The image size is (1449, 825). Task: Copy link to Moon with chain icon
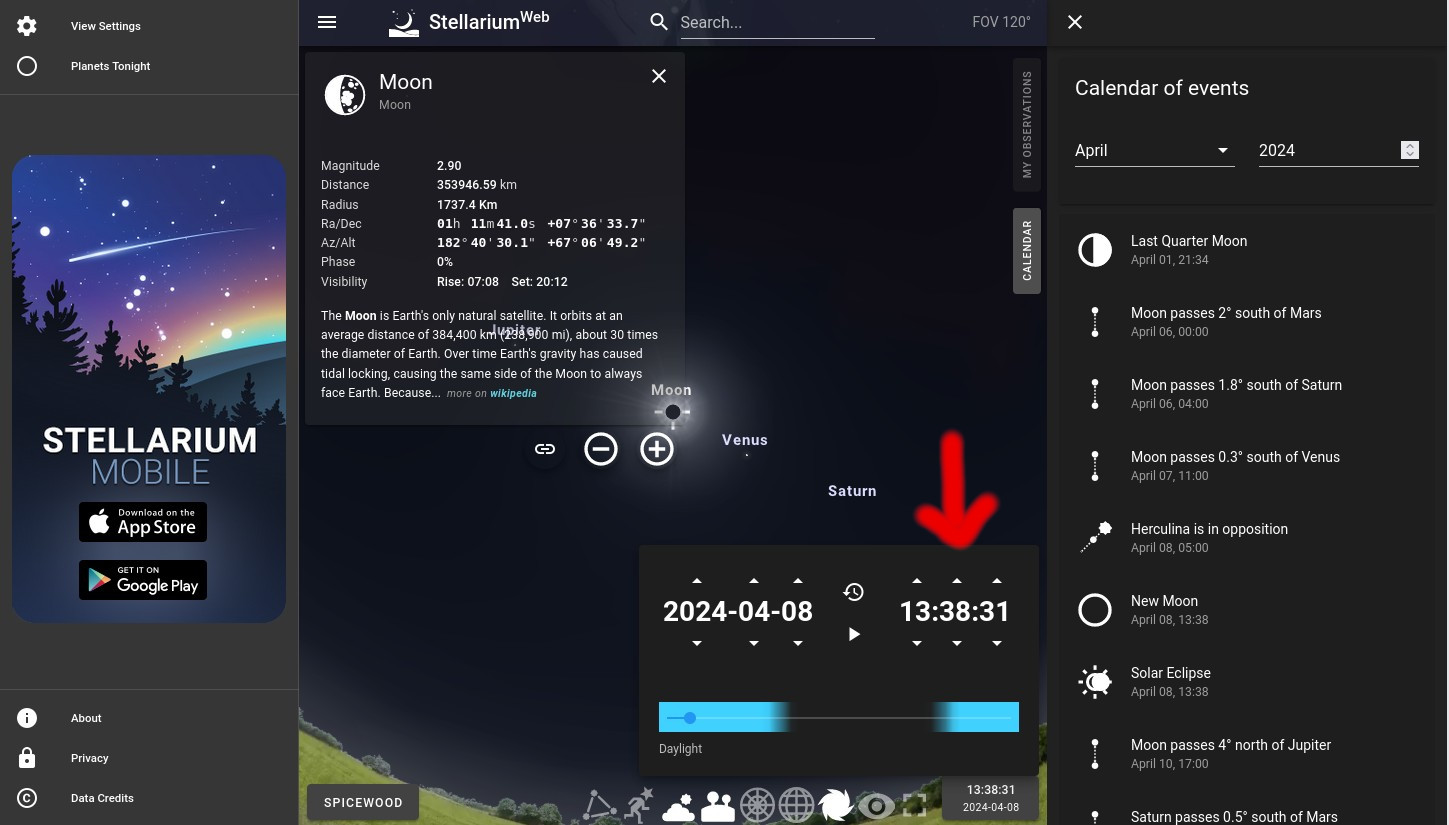pos(545,449)
